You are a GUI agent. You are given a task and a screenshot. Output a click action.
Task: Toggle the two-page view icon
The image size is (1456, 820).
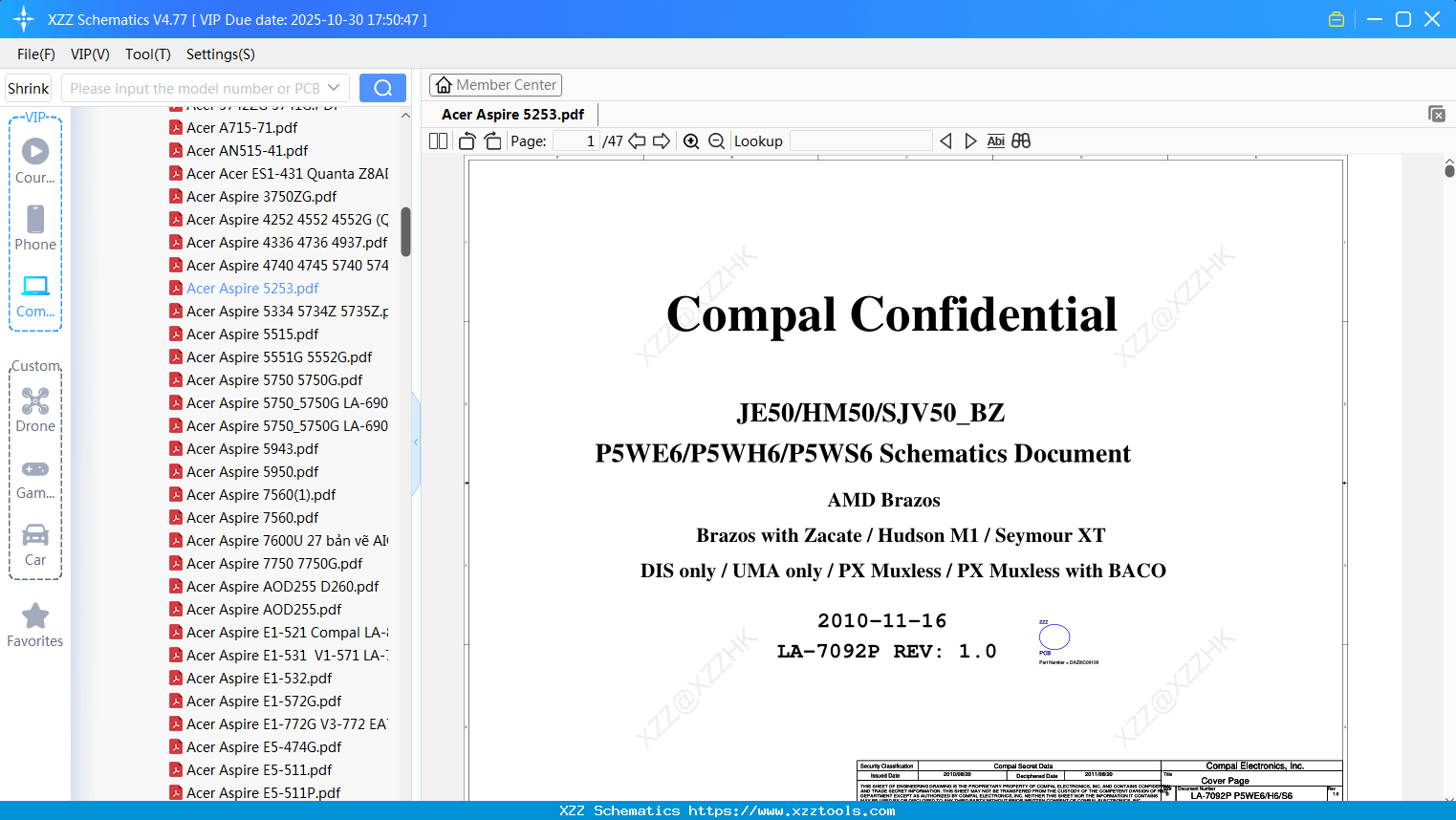point(439,141)
